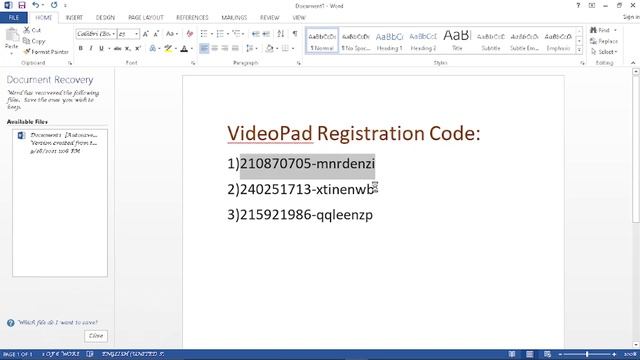
Task: Switch to the REVIEW tab
Action: 269,18
